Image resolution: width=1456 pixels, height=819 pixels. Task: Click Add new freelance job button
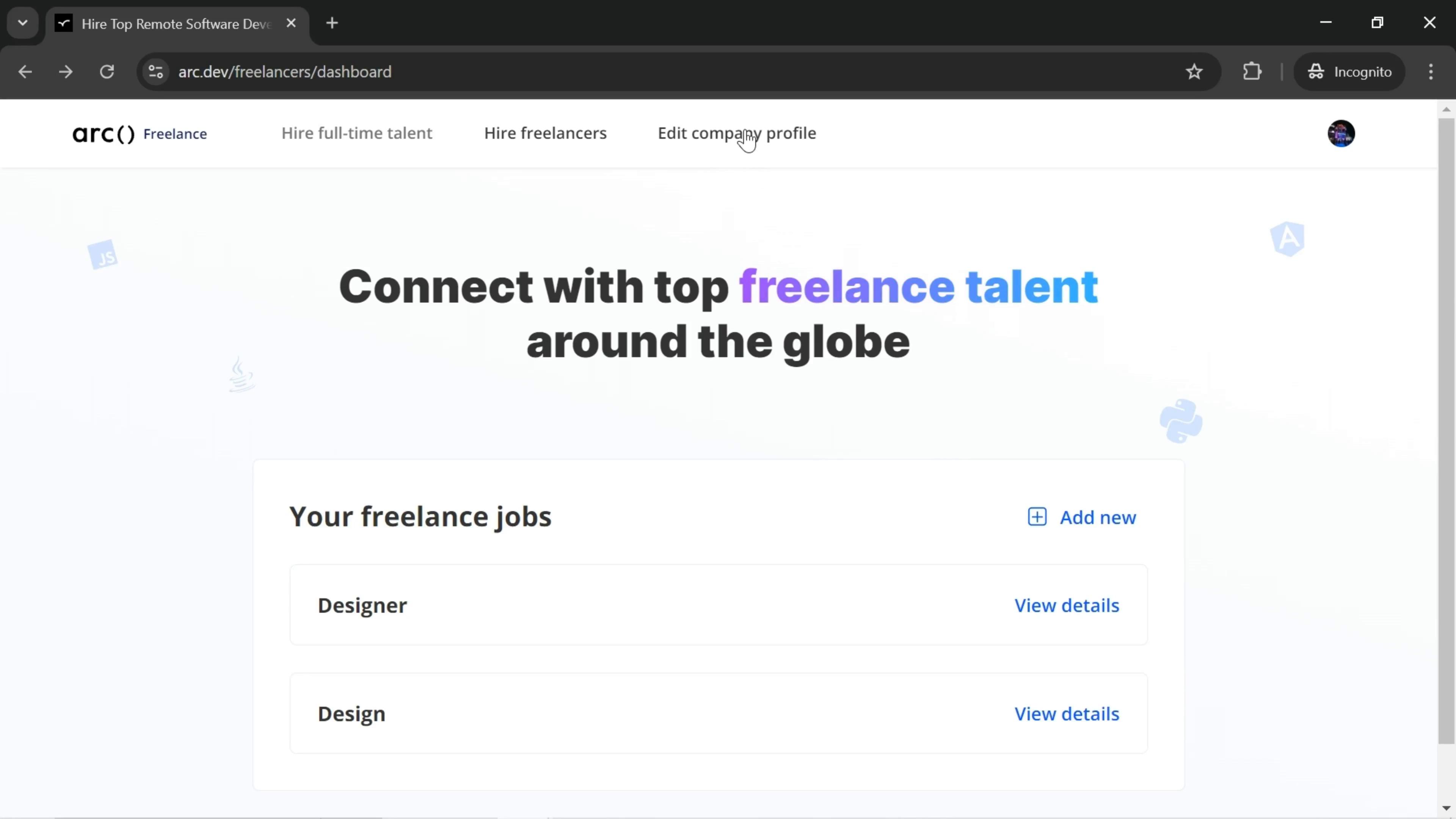click(1082, 518)
